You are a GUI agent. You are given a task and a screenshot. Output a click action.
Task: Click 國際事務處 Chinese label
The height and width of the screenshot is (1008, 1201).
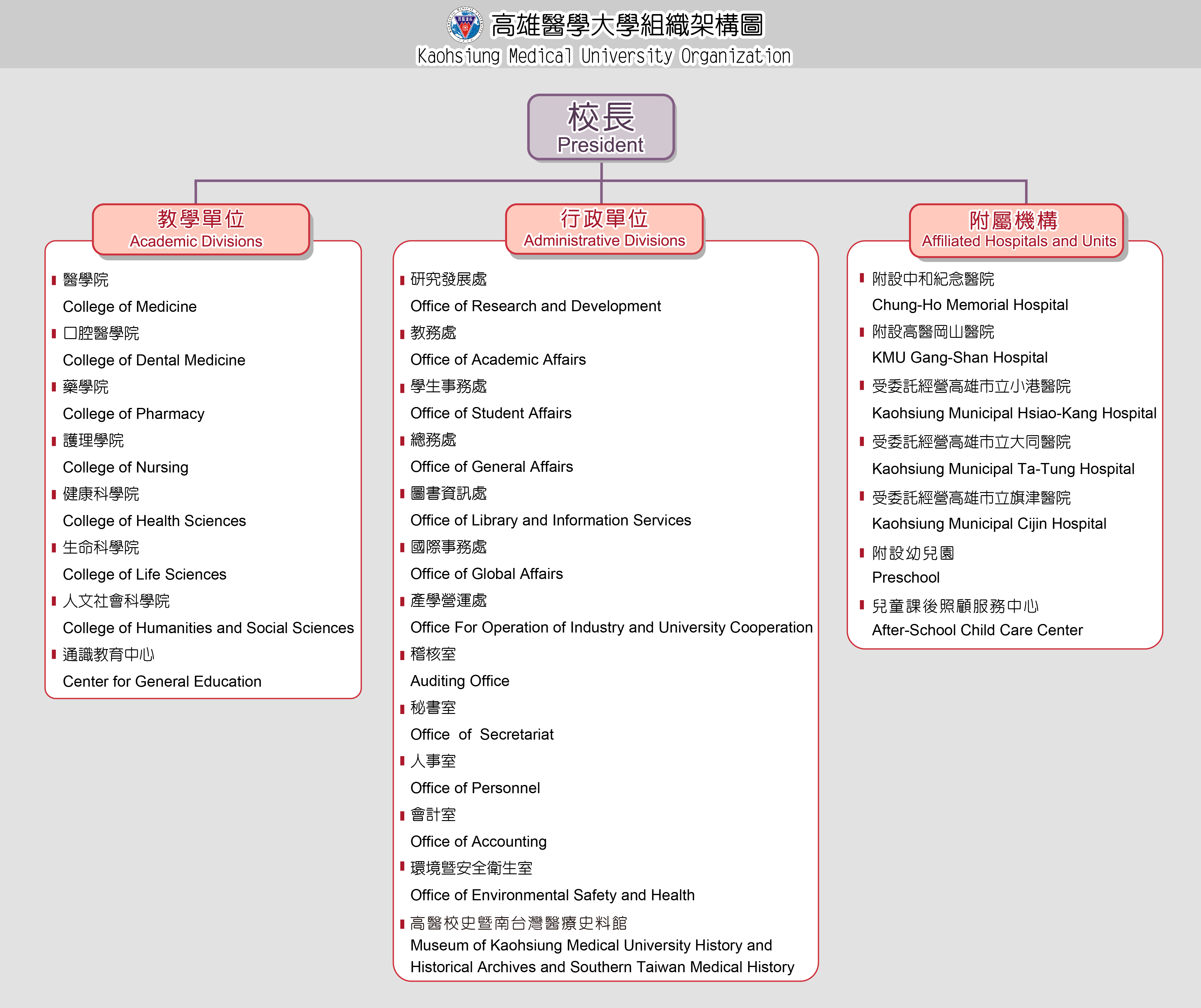click(x=448, y=547)
